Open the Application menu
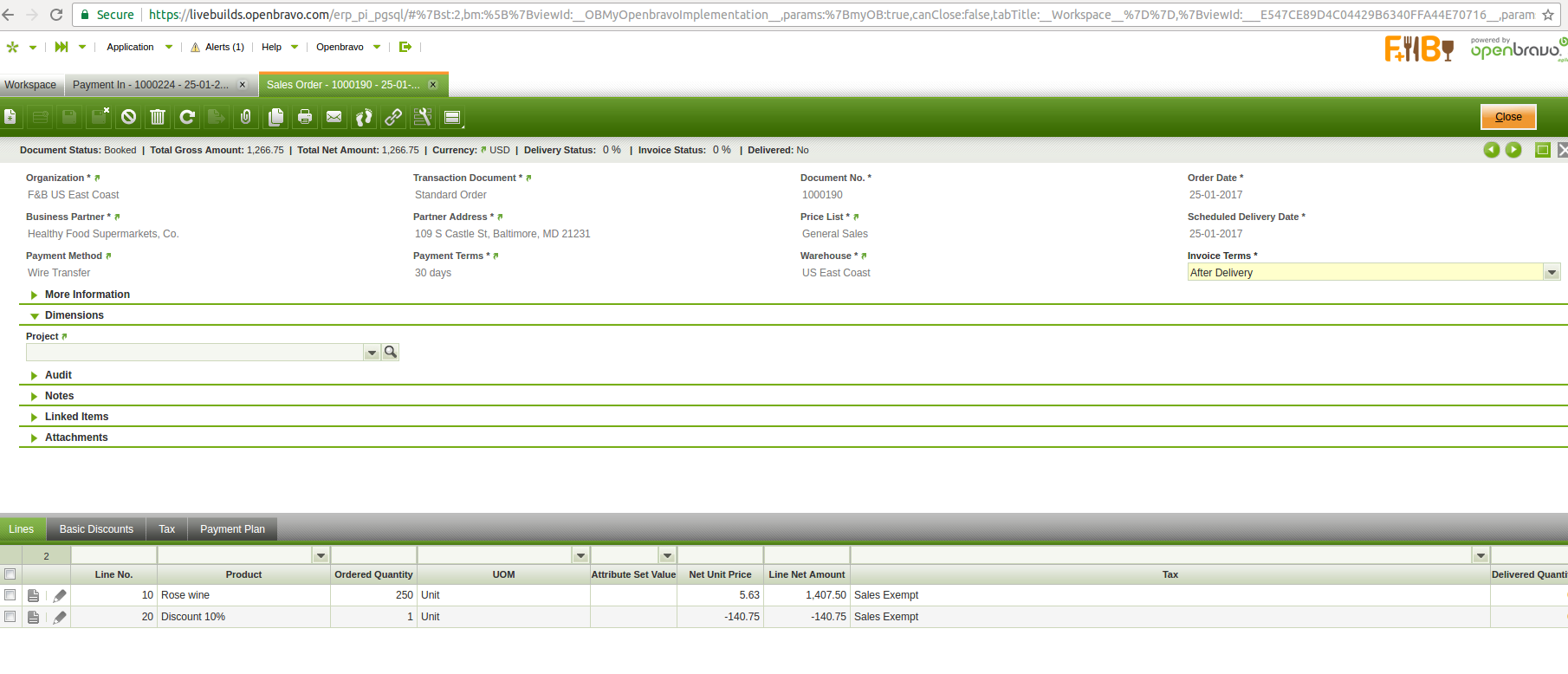The width and height of the screenshot is (1568, 674). click(130, 47)
